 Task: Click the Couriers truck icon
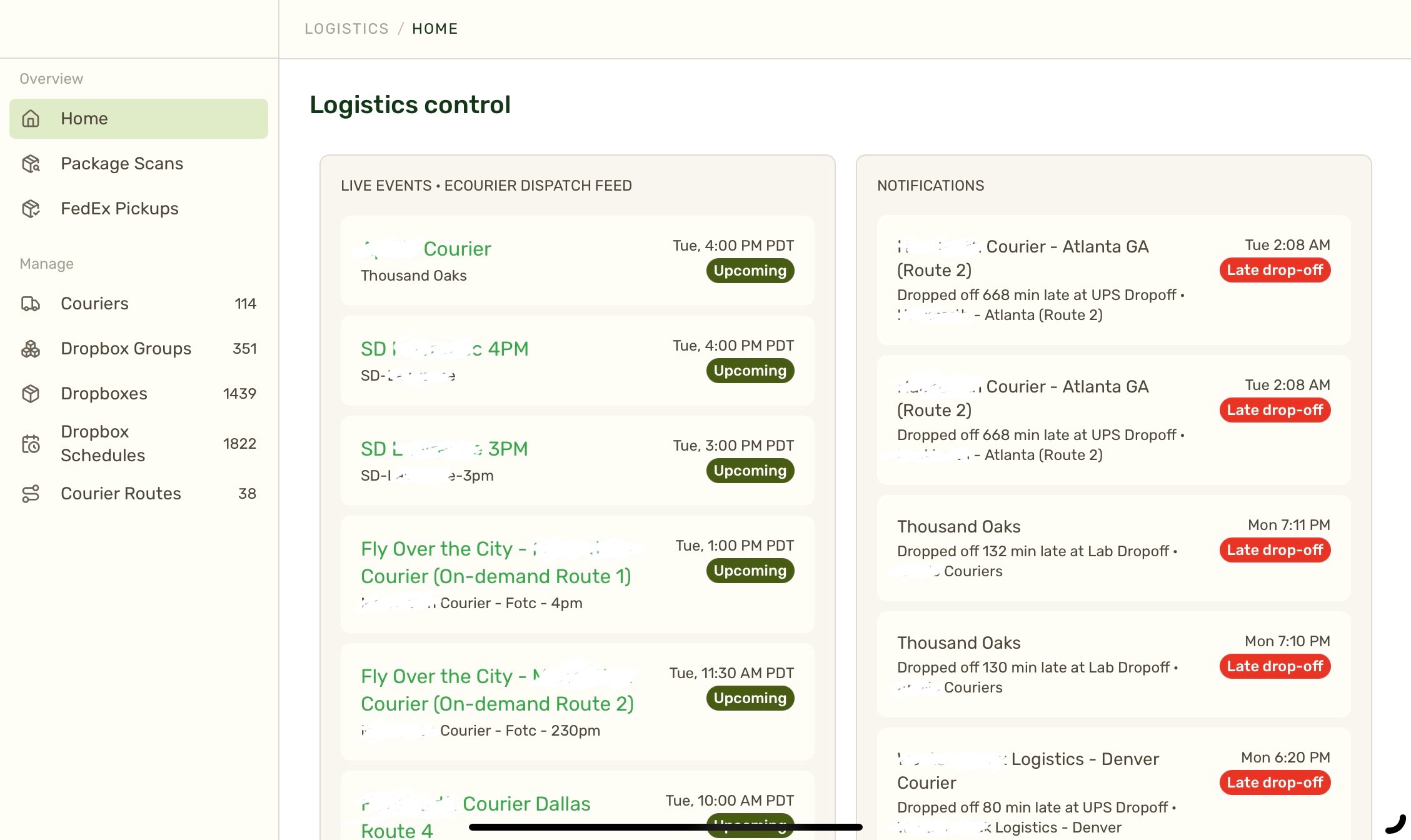[x=31, y=304]
